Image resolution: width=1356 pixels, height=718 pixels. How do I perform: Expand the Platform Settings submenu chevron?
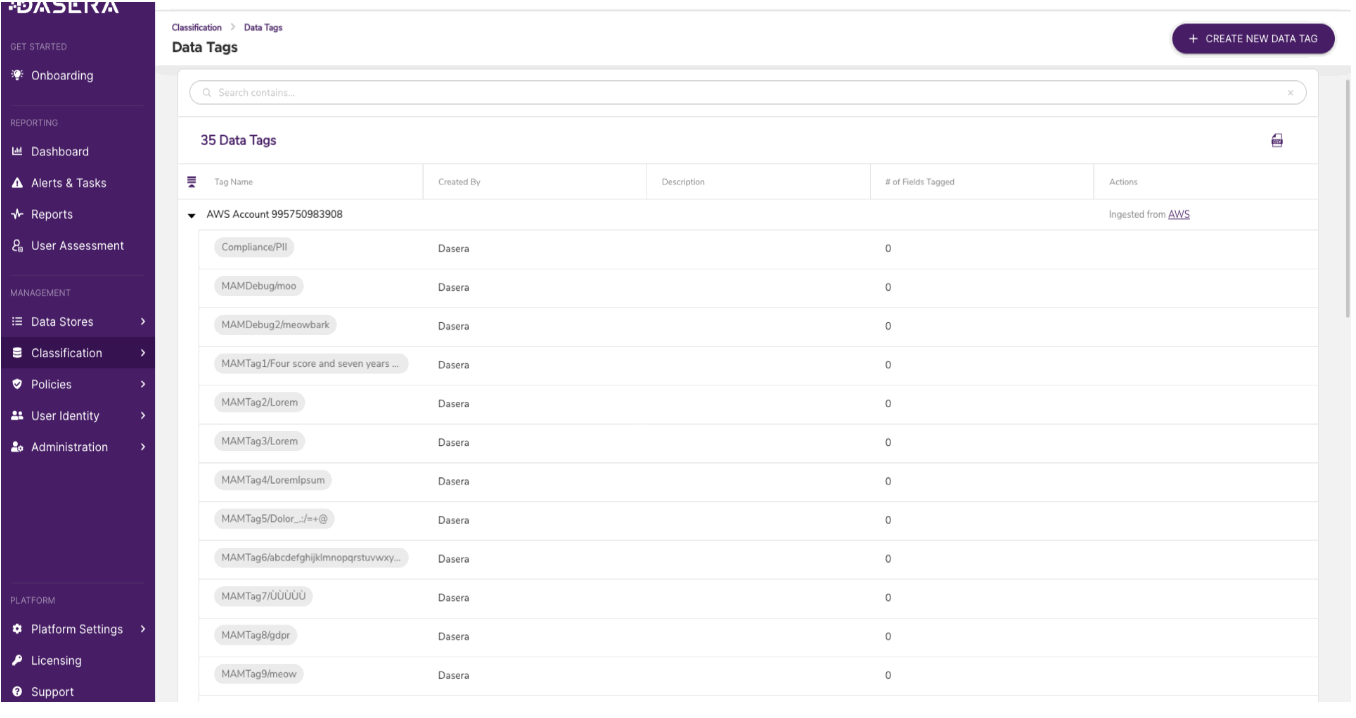click(x=143, y=630)
